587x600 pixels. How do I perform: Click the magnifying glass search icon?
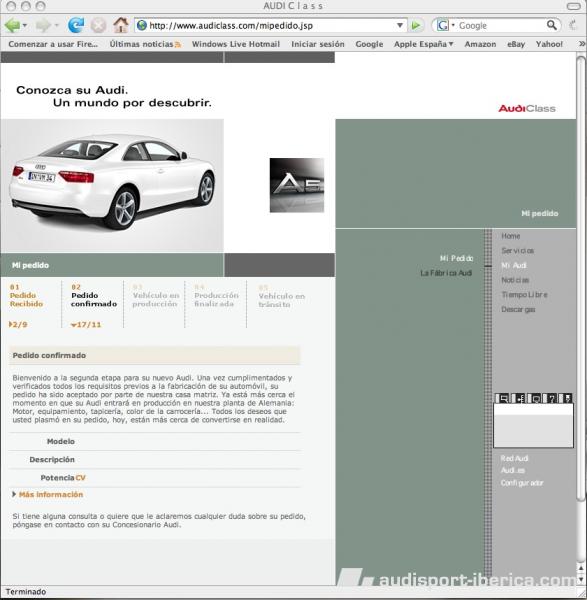tap(552, 25)
